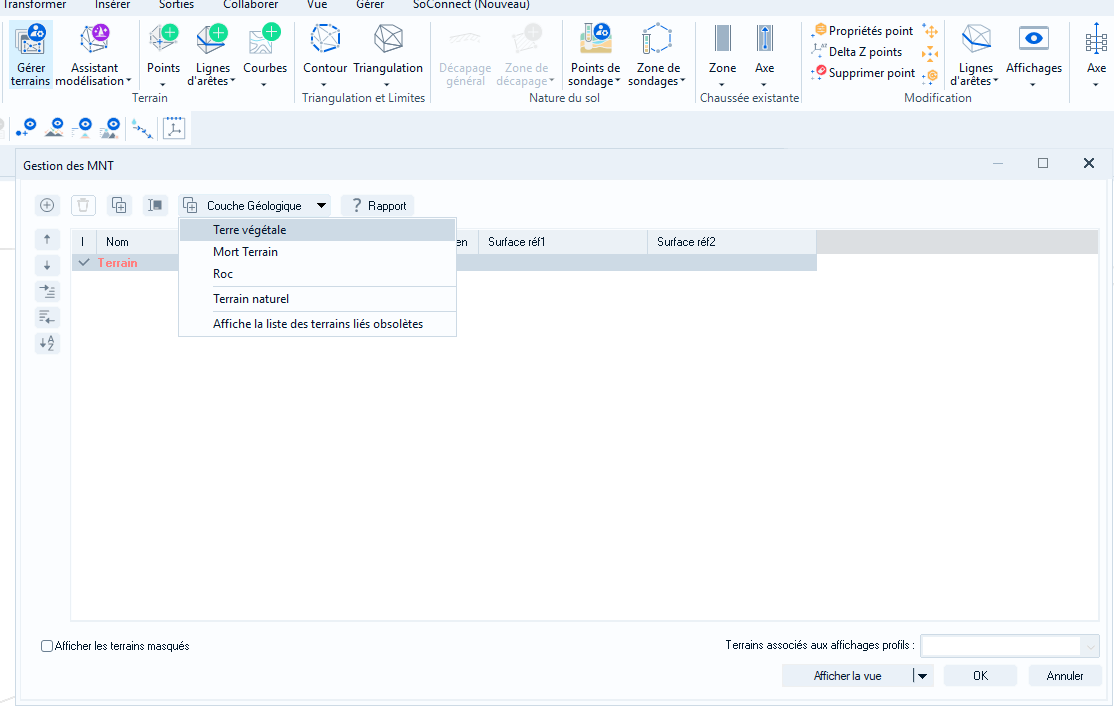Sort terrains alphabetically A-Z
This screenshot has width=1114, height=707.
(47, 343)
